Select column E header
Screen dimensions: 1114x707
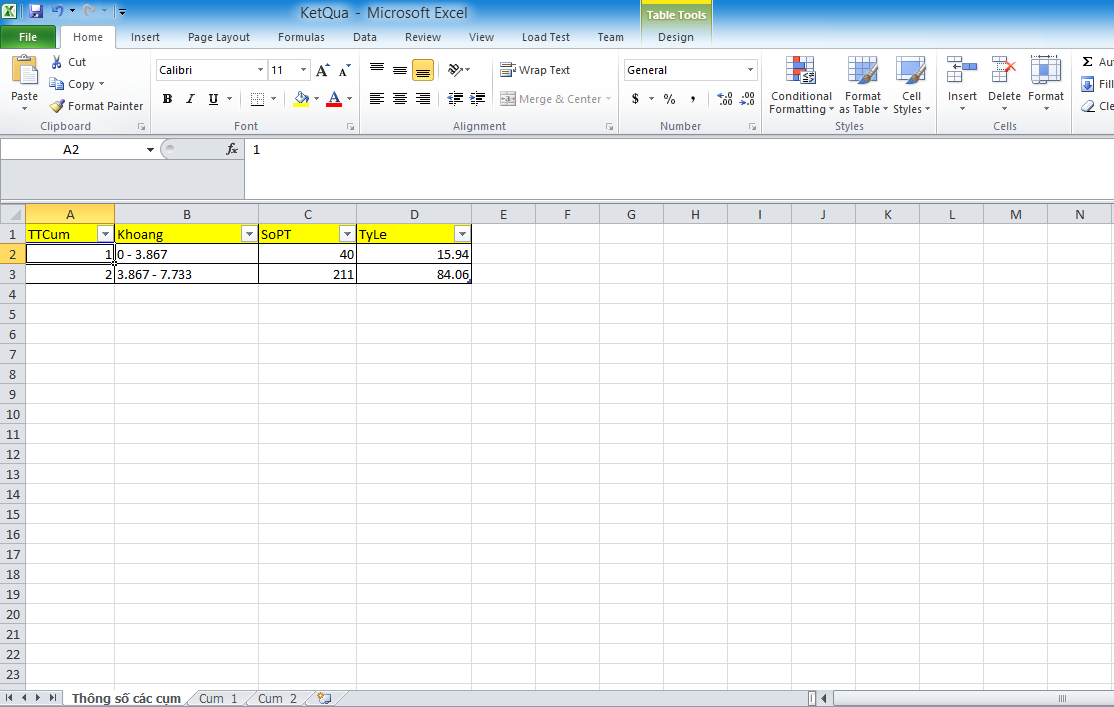click(x=503, y=214)
